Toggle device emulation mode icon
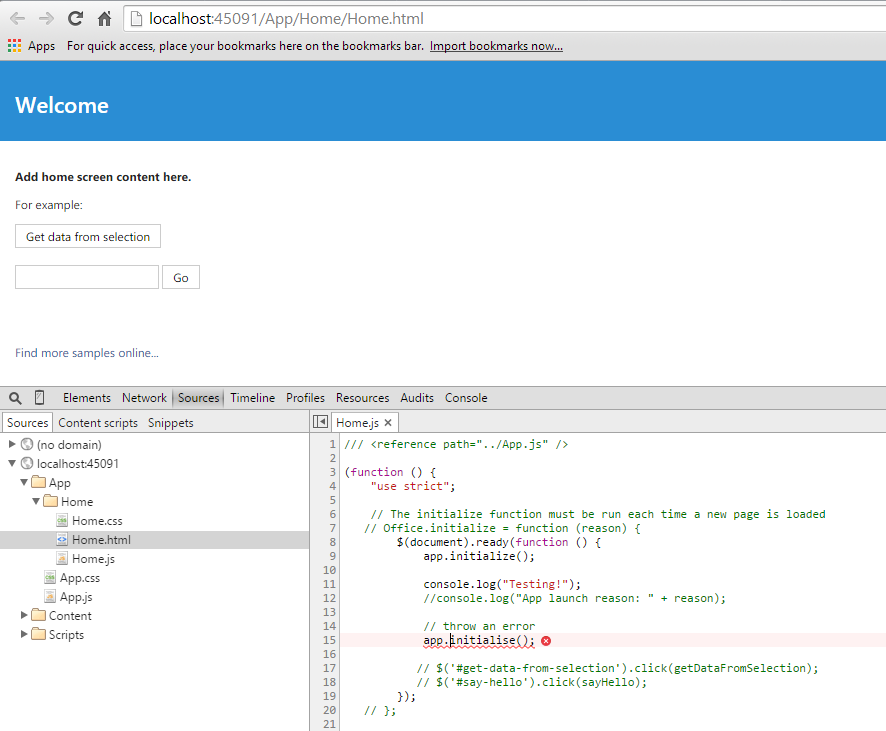Screen dimensions: 886x731 tap(38, 397)
